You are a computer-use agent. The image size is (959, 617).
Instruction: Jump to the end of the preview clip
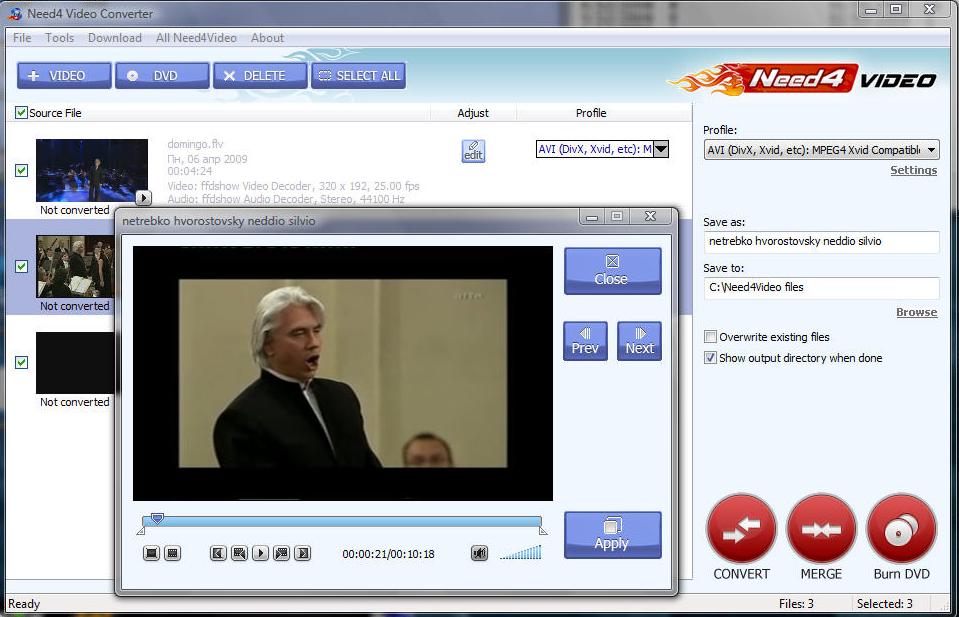(x=303, y=553)
